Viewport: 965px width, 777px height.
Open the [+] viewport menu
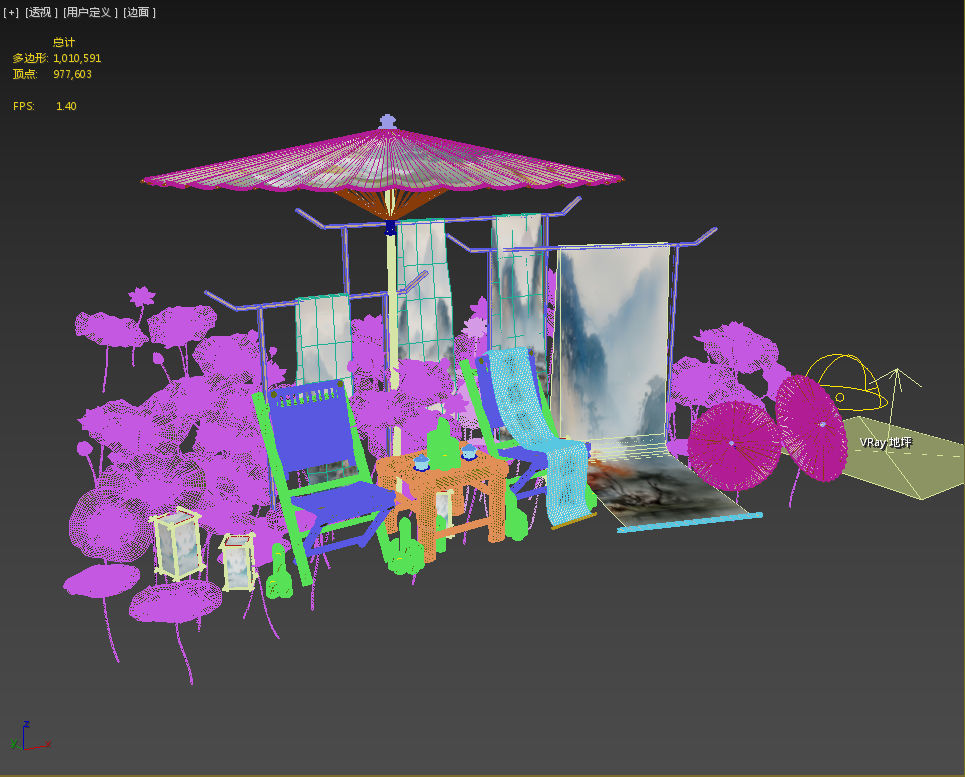click(11, 12)
